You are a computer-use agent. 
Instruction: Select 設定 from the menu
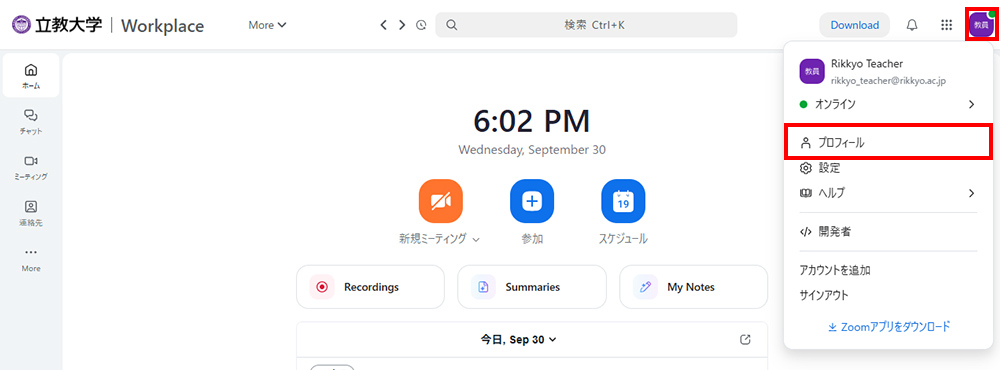click(x=888, y=168)
